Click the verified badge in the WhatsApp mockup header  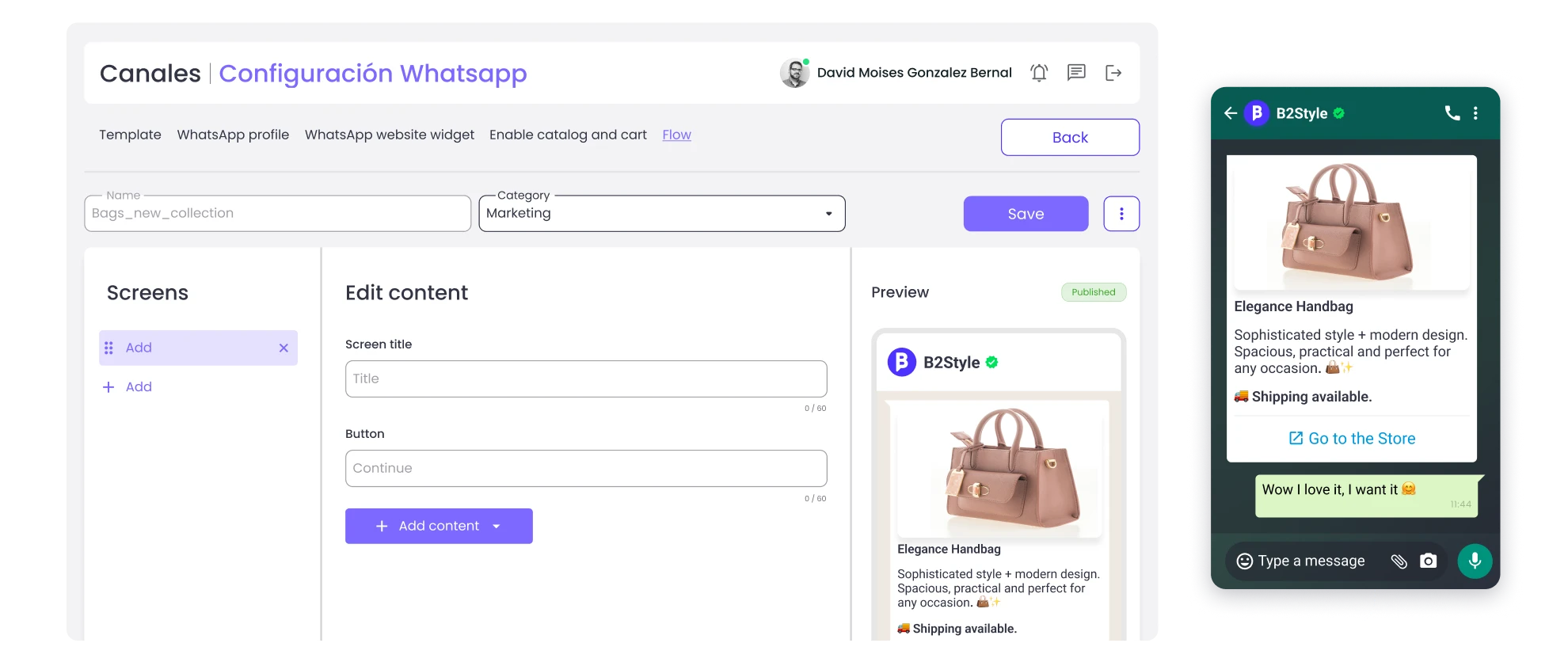coord(1338,113)
